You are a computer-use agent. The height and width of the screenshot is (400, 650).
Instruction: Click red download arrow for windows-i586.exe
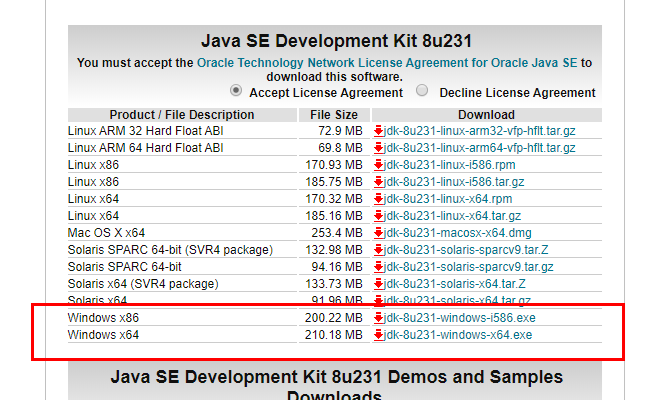click(x=378, y=318)
